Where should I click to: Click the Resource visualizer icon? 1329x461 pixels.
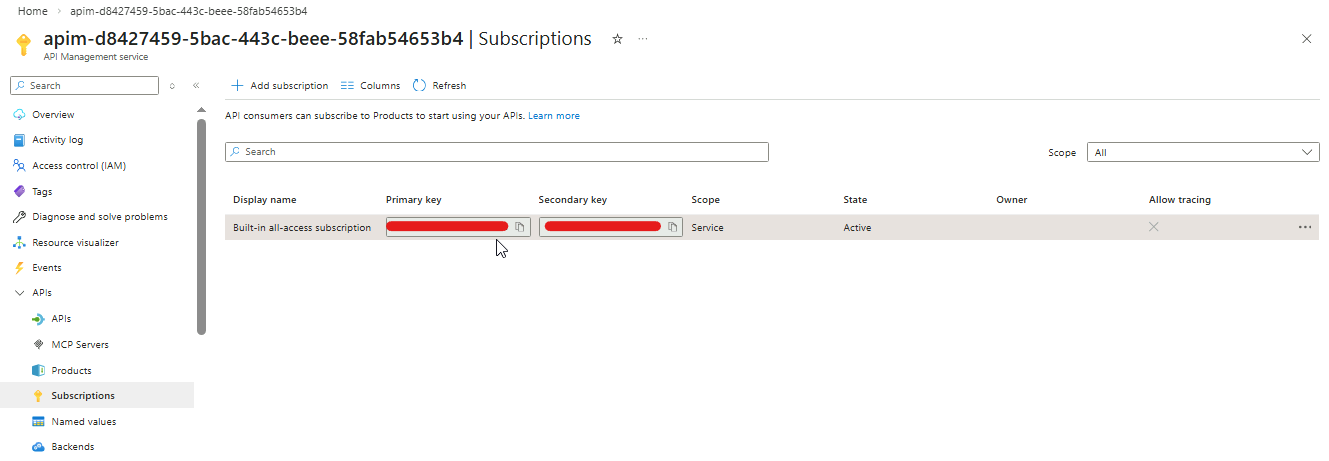19,242
